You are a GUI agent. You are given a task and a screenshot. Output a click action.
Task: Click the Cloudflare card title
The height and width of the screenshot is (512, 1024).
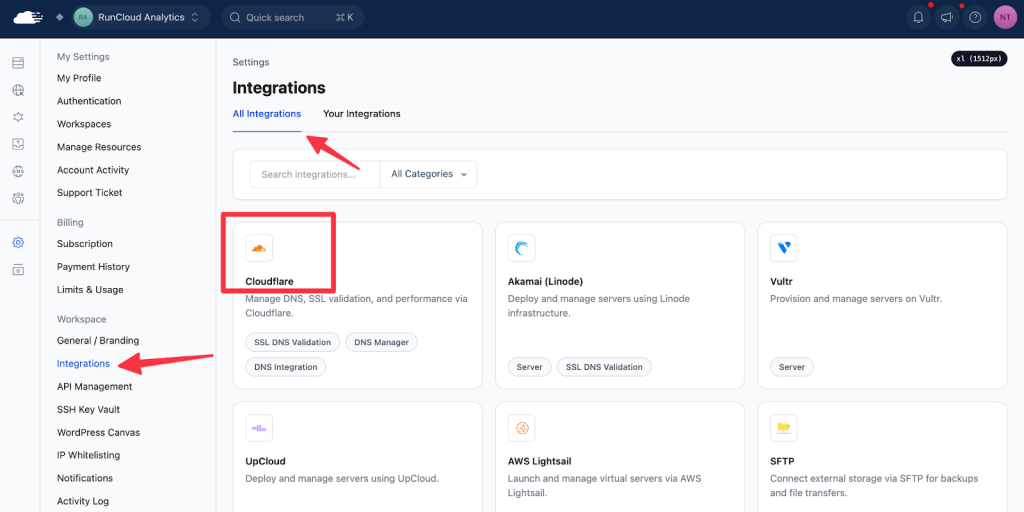point(269,281)
